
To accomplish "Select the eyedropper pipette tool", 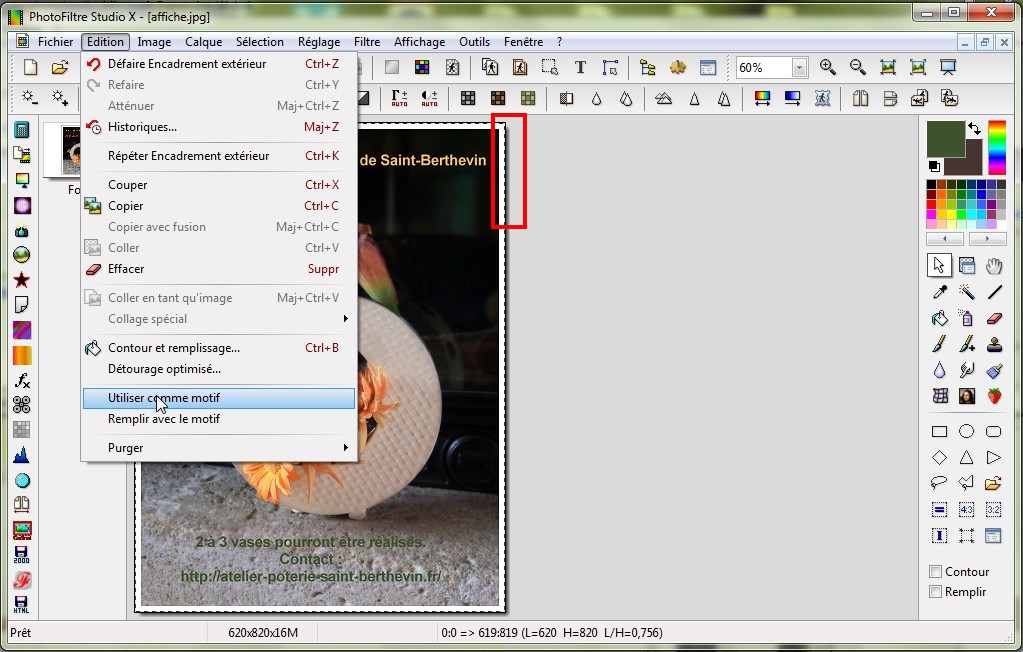I will click(939, 292).
